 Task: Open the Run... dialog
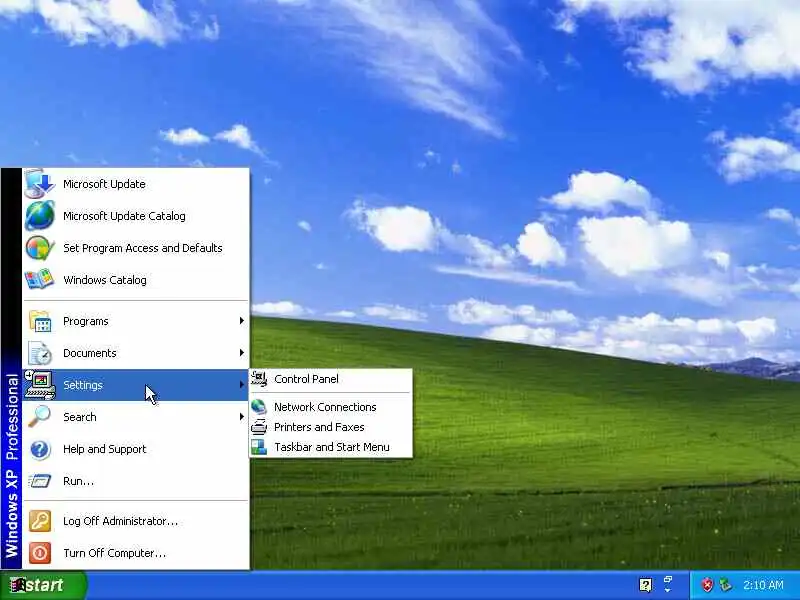[136, 481]
